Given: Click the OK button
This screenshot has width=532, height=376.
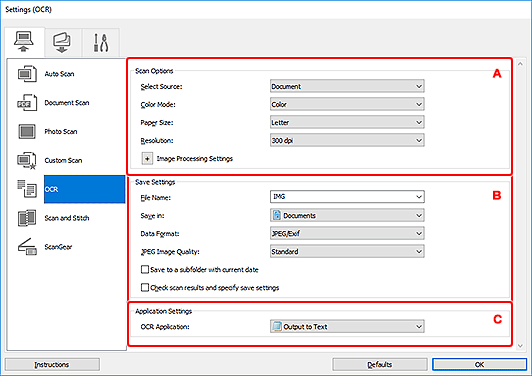Looking at the screenshot, I should tap(479, 364).
